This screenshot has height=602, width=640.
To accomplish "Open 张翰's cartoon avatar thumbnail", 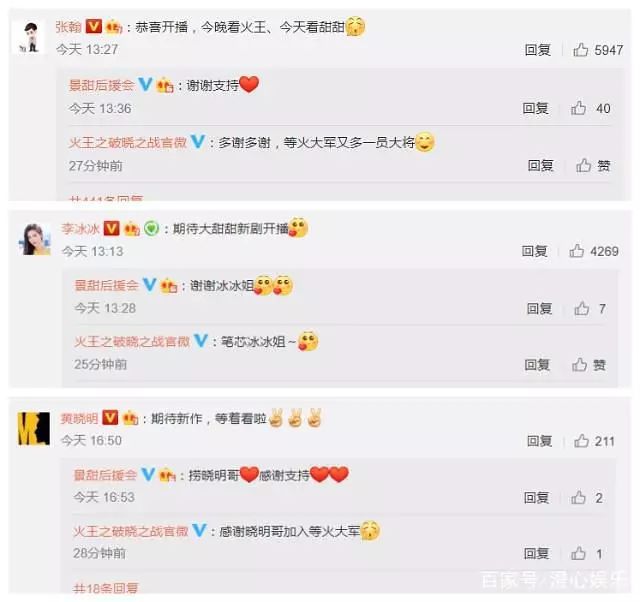I will [x=30, y=38].
